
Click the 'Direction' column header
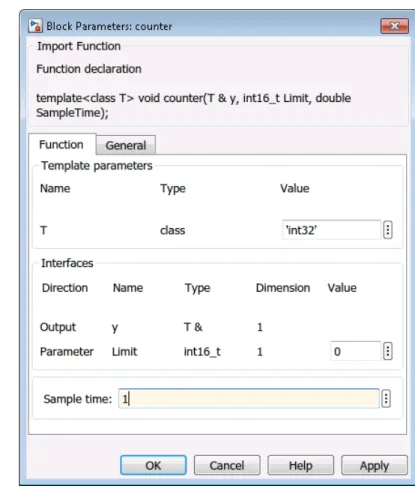click(x=65, y=288)
